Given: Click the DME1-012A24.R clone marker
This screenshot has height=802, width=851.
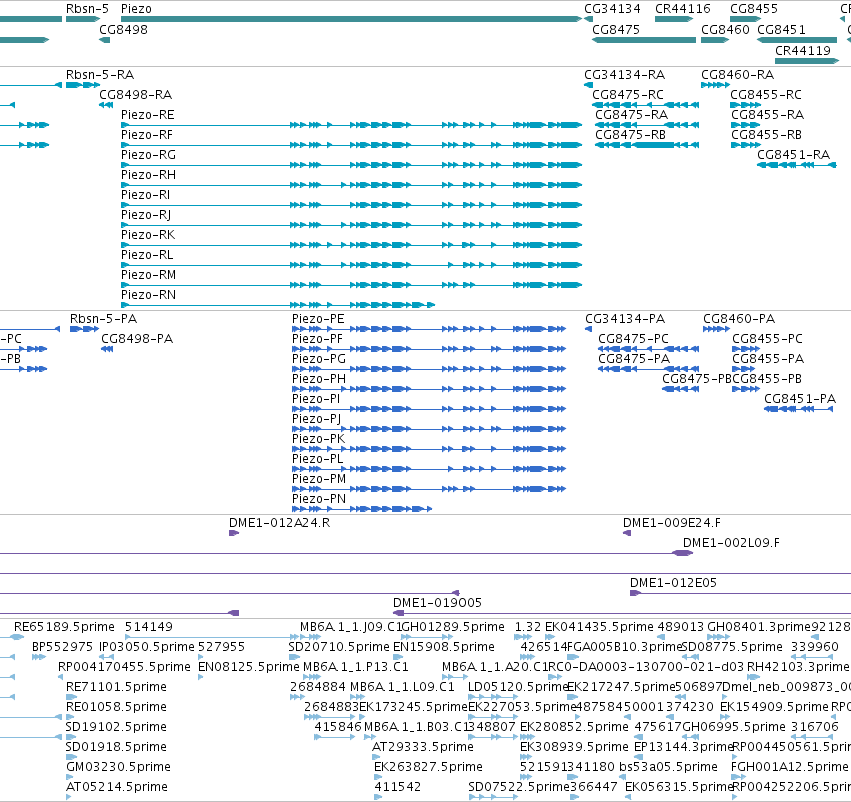Looking at the screenshot, I should (234, 533).
